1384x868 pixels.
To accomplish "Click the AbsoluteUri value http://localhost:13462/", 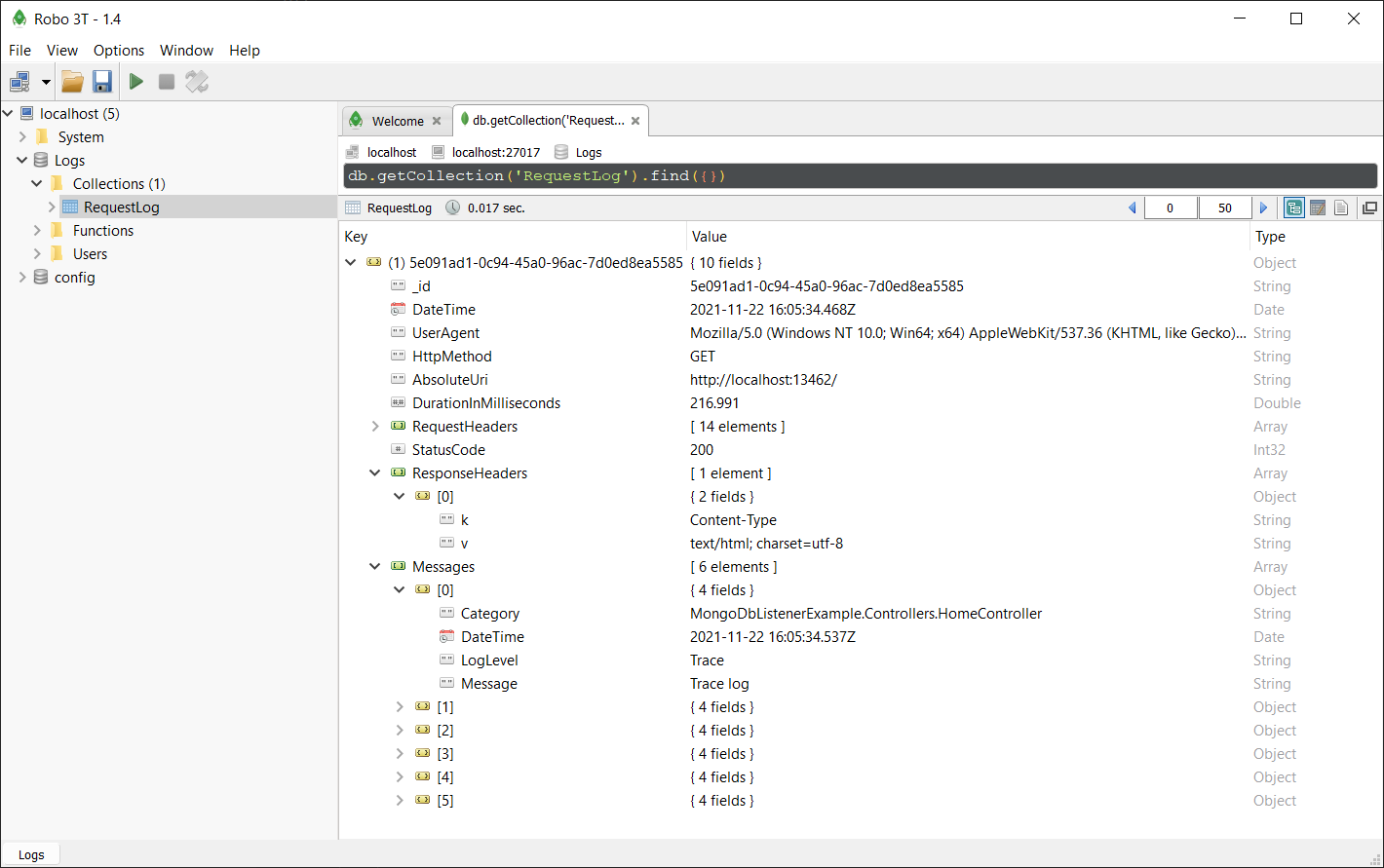I will point(763,380).
